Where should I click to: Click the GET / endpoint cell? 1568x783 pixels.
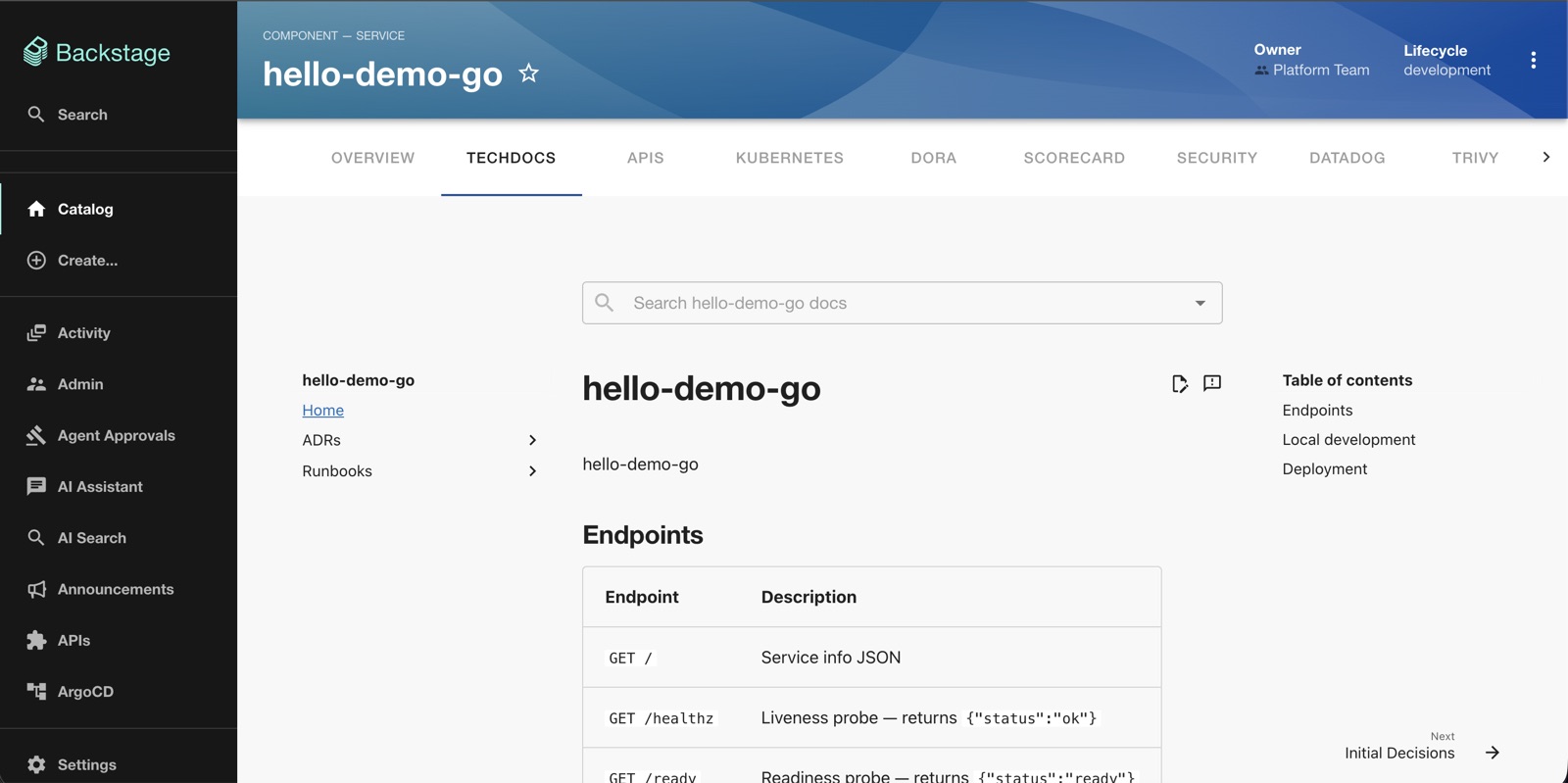(630, 658)
